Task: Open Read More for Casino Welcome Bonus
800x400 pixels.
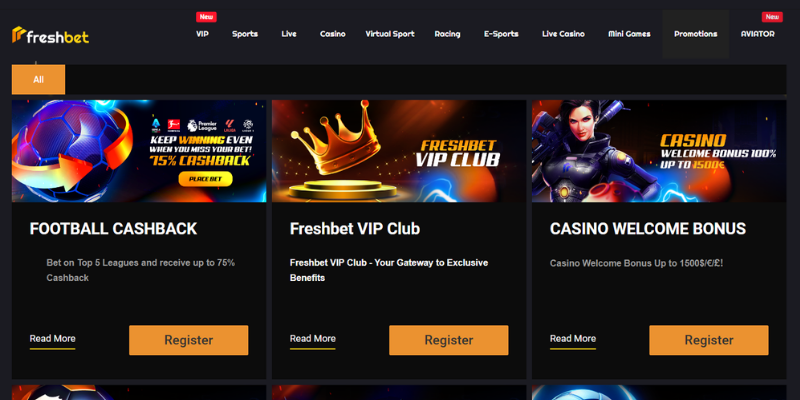Action: click(573, 339)
